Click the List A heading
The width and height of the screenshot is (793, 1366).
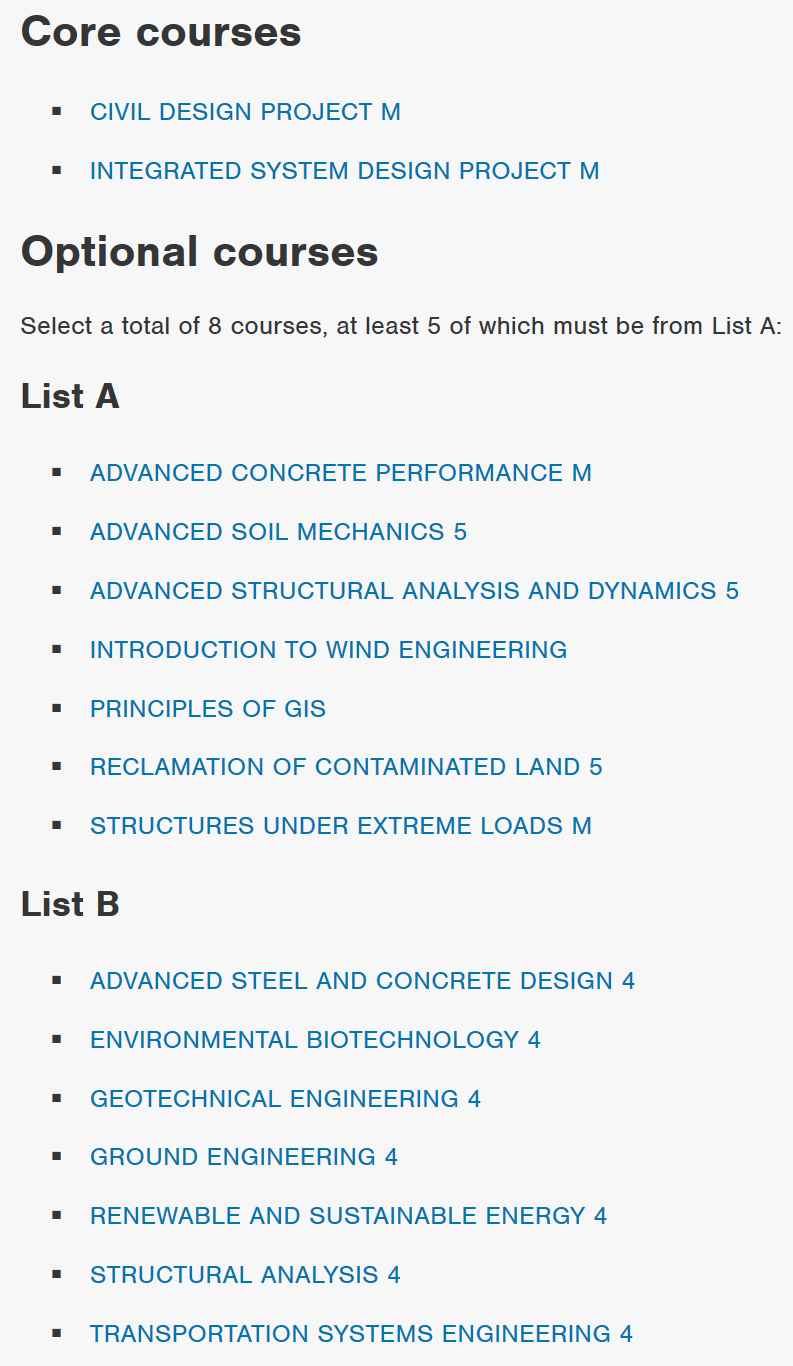pyautogui.click(x=70, y=396)
